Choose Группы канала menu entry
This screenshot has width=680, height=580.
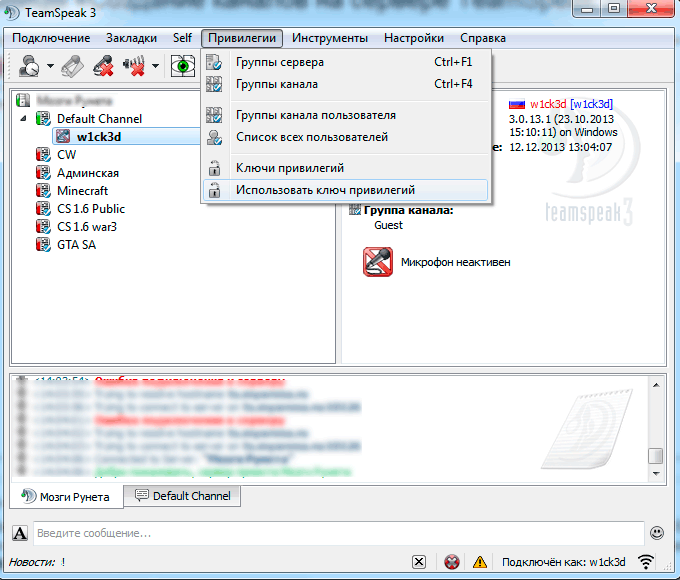tap(345, 84)
